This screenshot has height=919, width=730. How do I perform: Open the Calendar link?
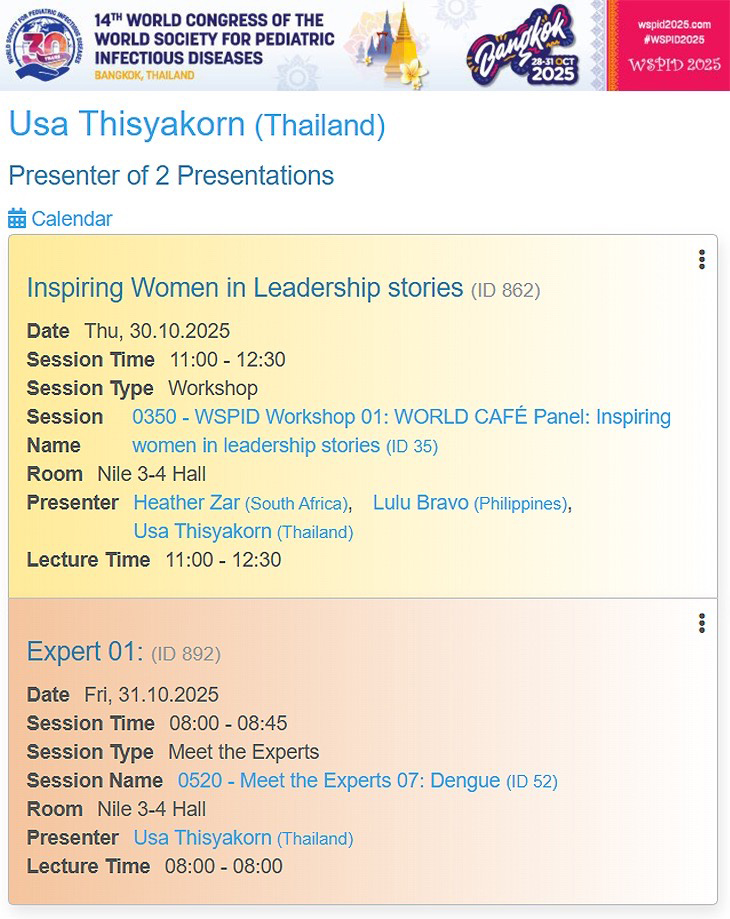[72, 219]
